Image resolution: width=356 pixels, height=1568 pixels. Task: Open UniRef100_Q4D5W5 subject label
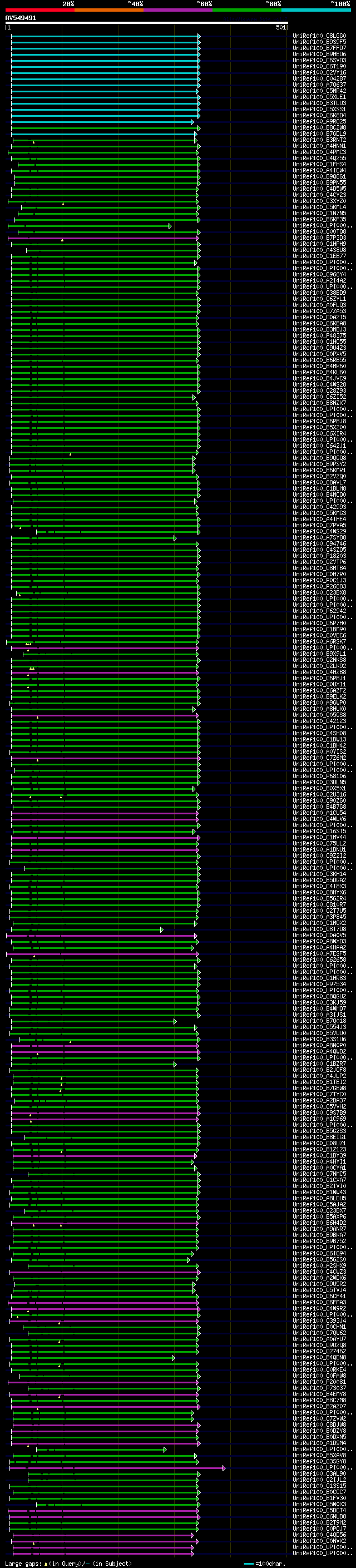click(319, 189)
